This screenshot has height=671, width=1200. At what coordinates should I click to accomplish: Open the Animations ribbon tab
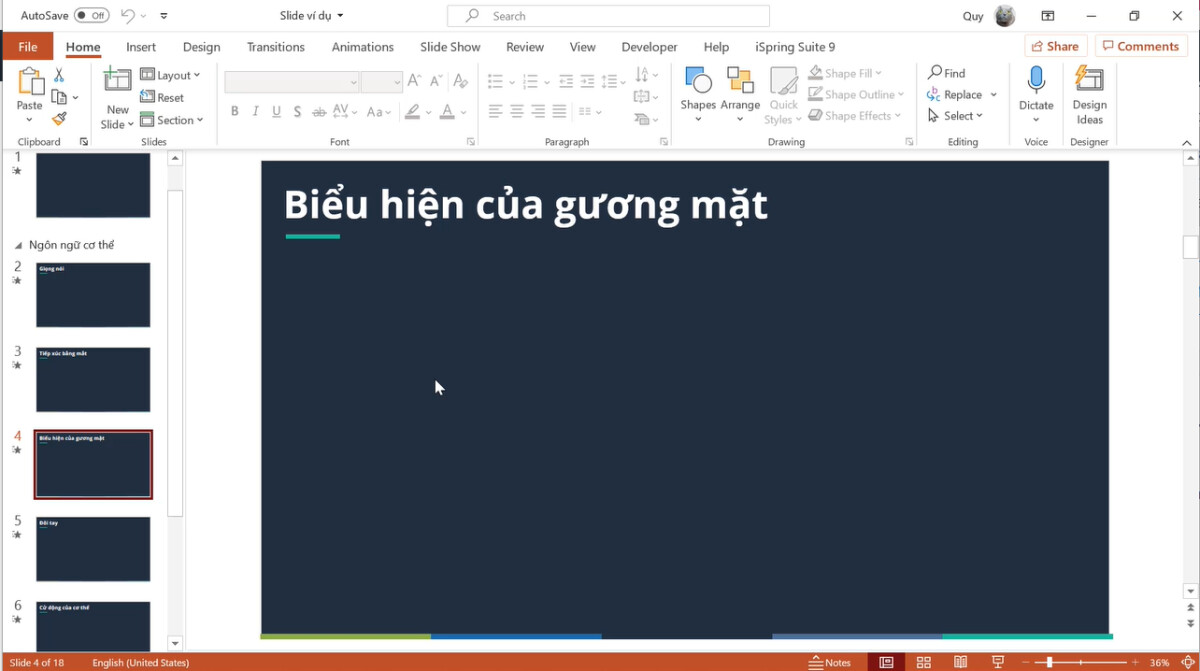(x=362, y=46)
